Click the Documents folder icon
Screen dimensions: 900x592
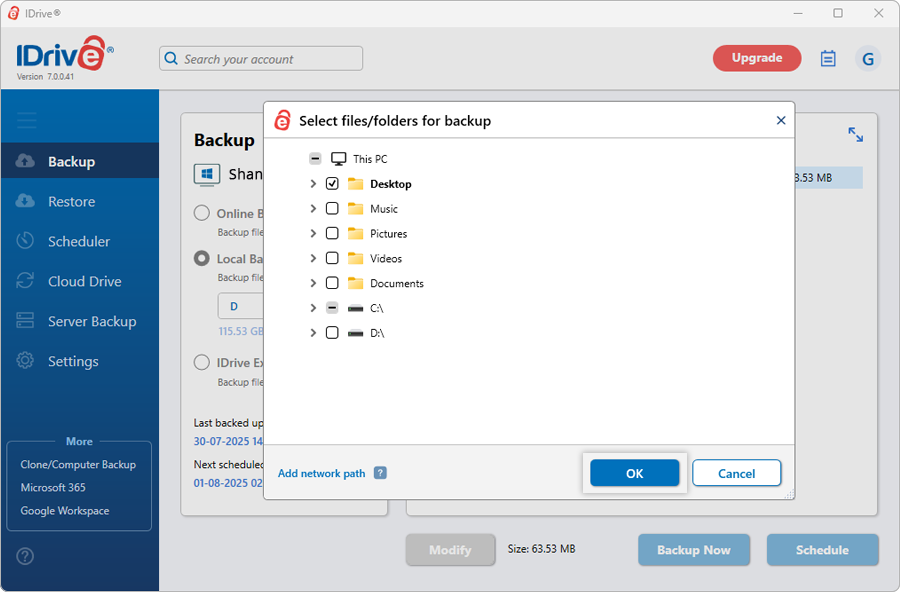click(356, 283)
